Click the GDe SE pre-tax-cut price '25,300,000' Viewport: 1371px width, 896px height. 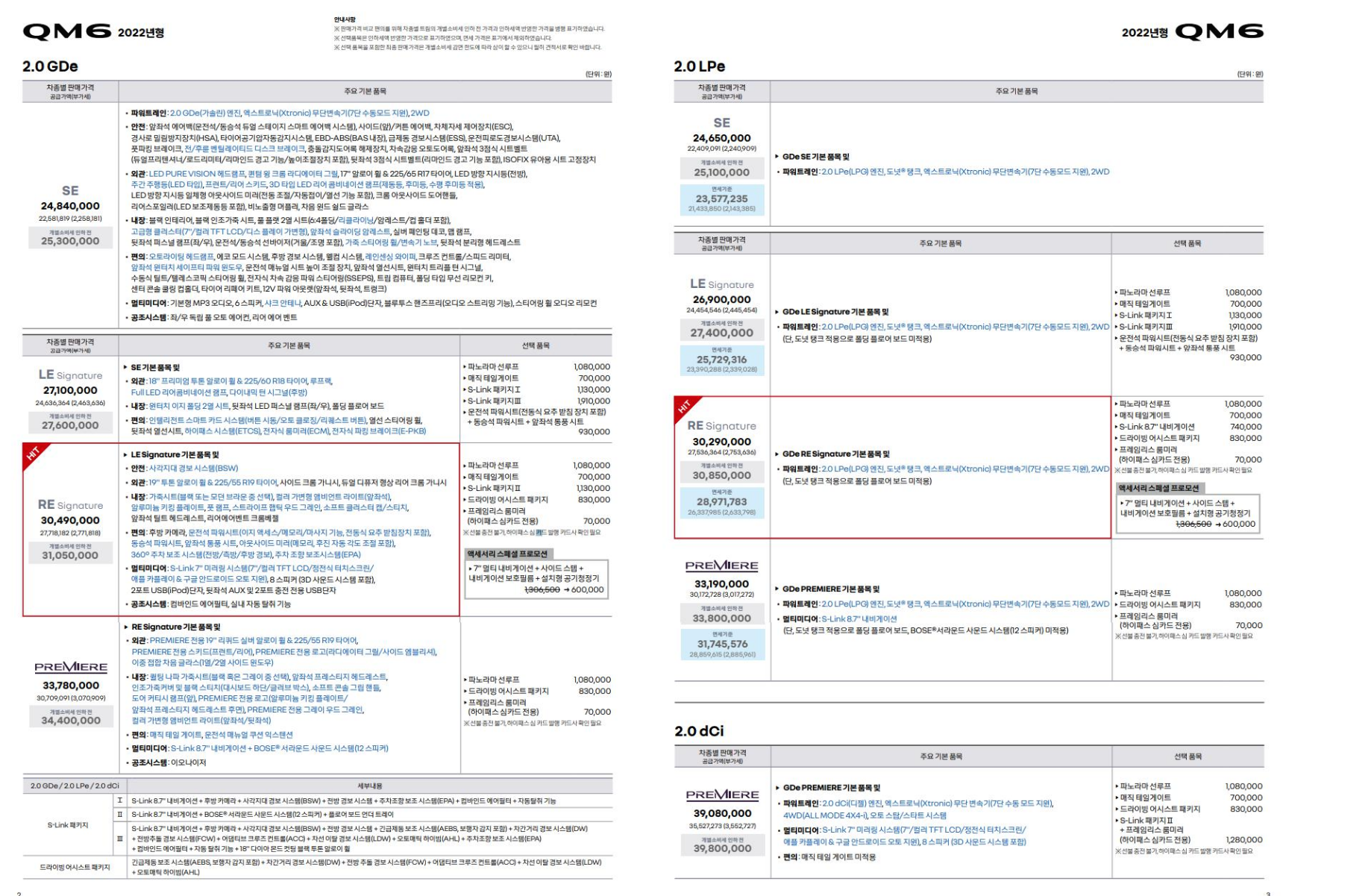tap(70, 241)
